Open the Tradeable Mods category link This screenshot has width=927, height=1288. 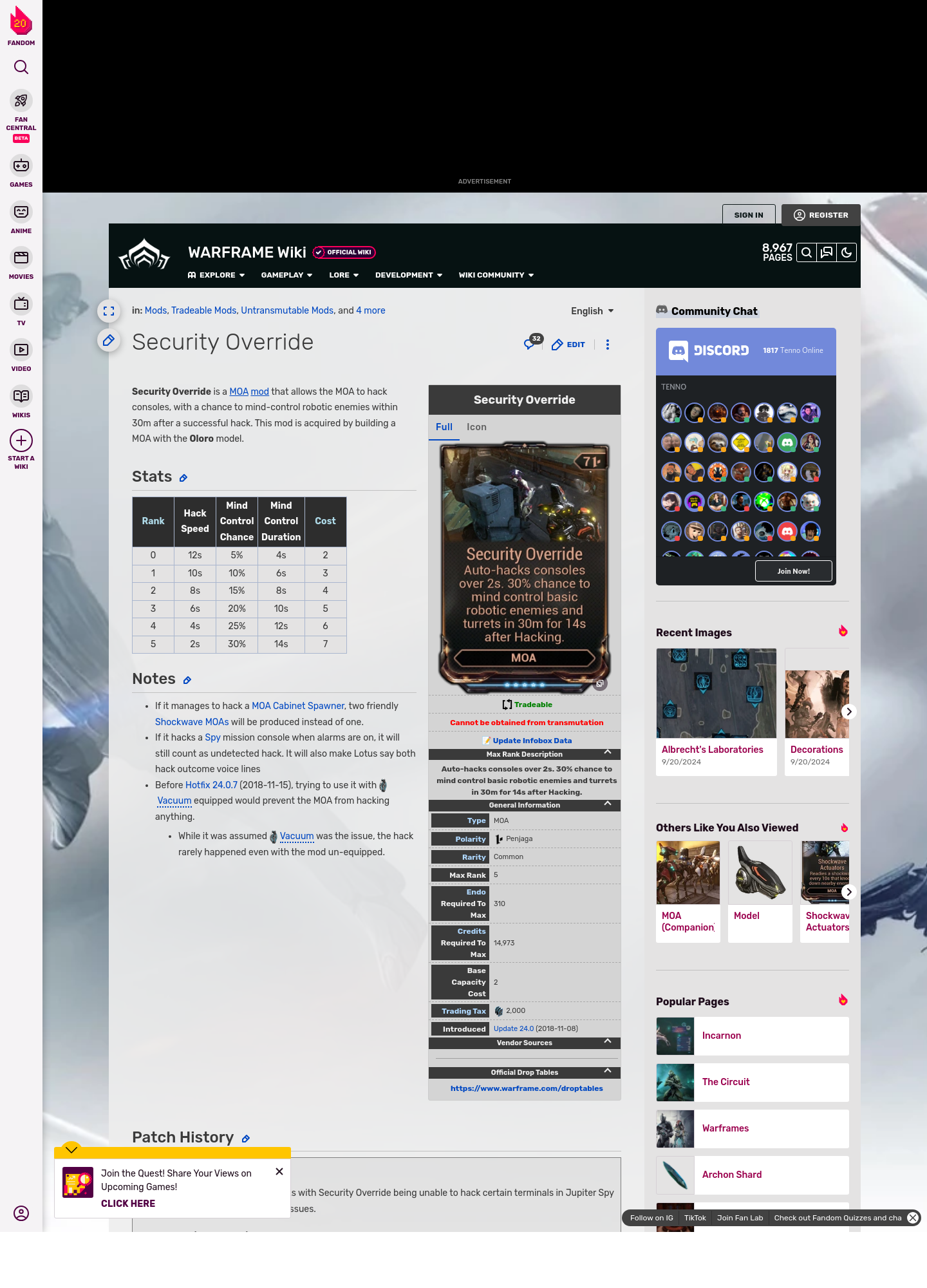(x=203, y=310)
